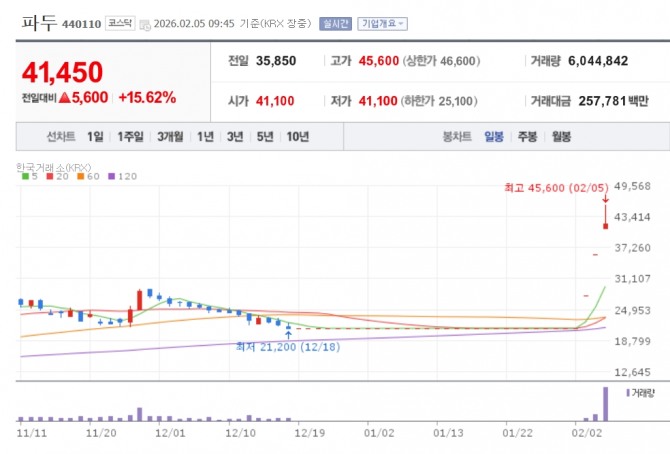The width and height of the screenshot is (670, 454).
Task: Click the tallest volume bar at 02/05
Action: click(605, 404)
